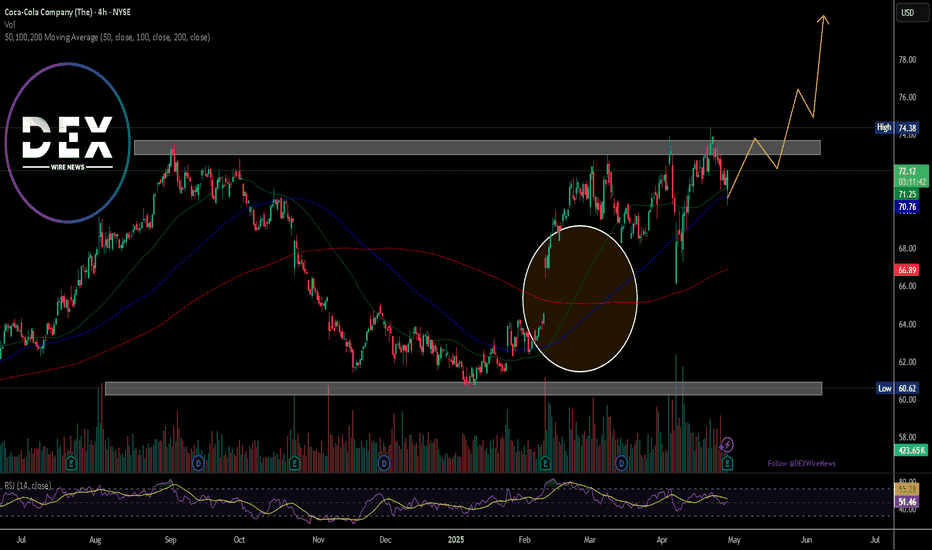Click the Nov label on time axis
Screen dimensions: 932x550
click(318, 540)
